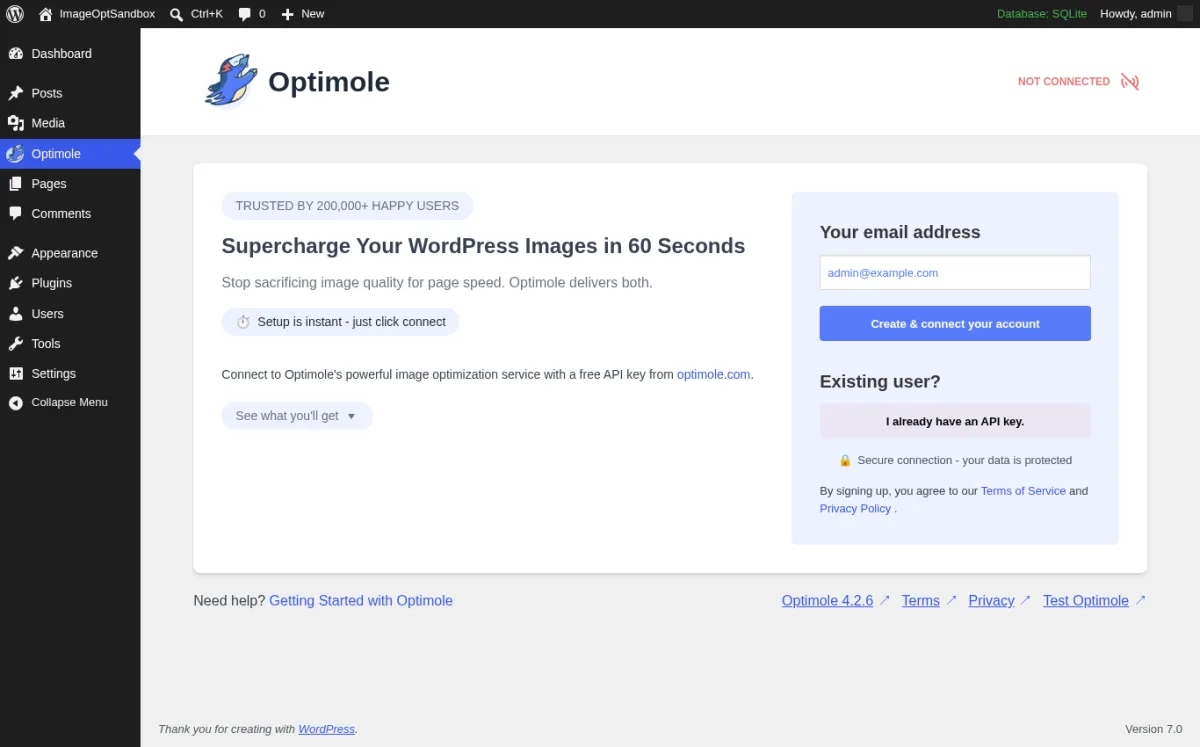Image resolution: width=1200 pixels, height=747 pixels.
Task: Open the Privacy Policy link
Action: click(x=855, y=509)
